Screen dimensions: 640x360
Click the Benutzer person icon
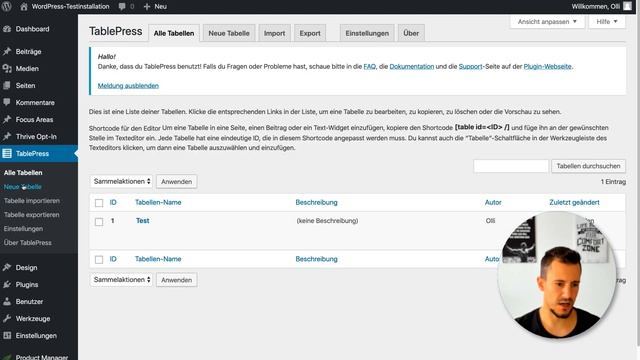point(7,302)
